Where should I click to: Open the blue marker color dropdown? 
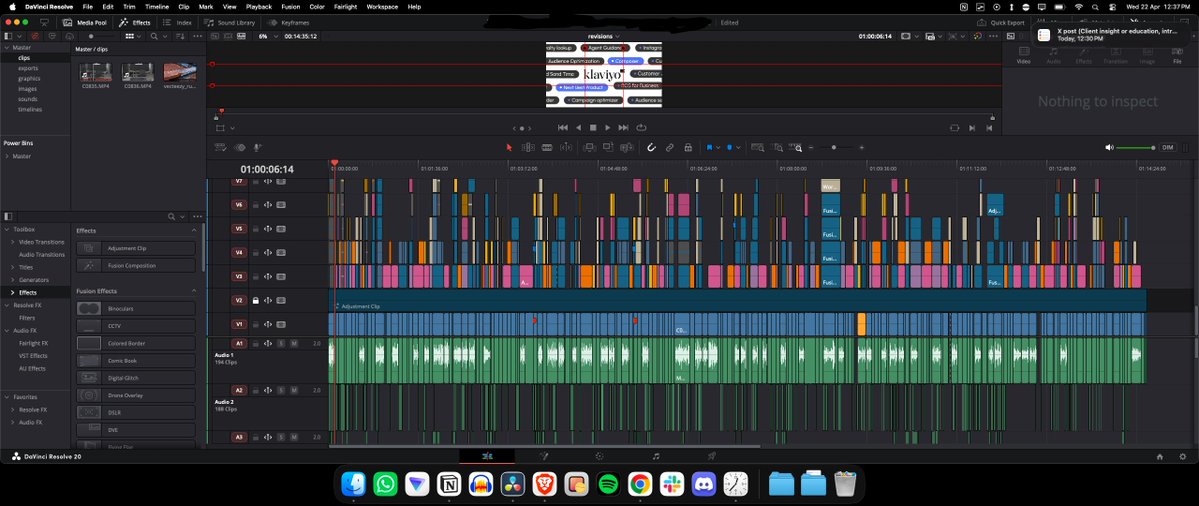tap(737, 148)
